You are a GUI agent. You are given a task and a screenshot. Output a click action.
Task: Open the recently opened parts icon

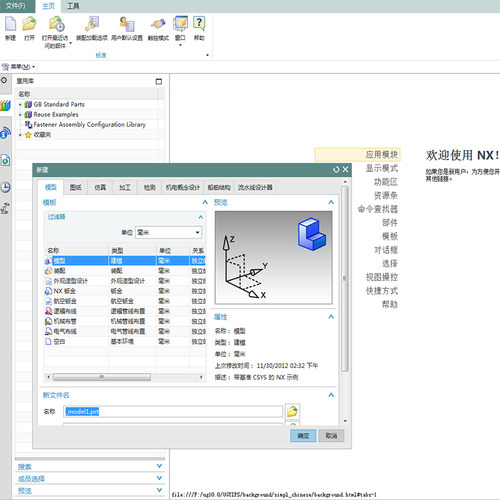56,24
